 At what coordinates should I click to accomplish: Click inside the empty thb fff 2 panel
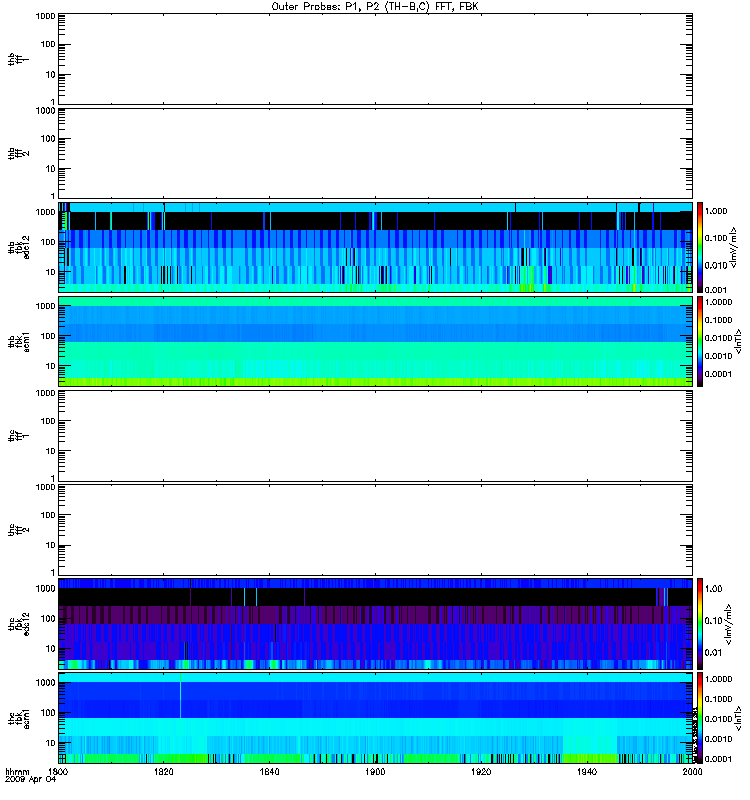click(x=375, y=153)
